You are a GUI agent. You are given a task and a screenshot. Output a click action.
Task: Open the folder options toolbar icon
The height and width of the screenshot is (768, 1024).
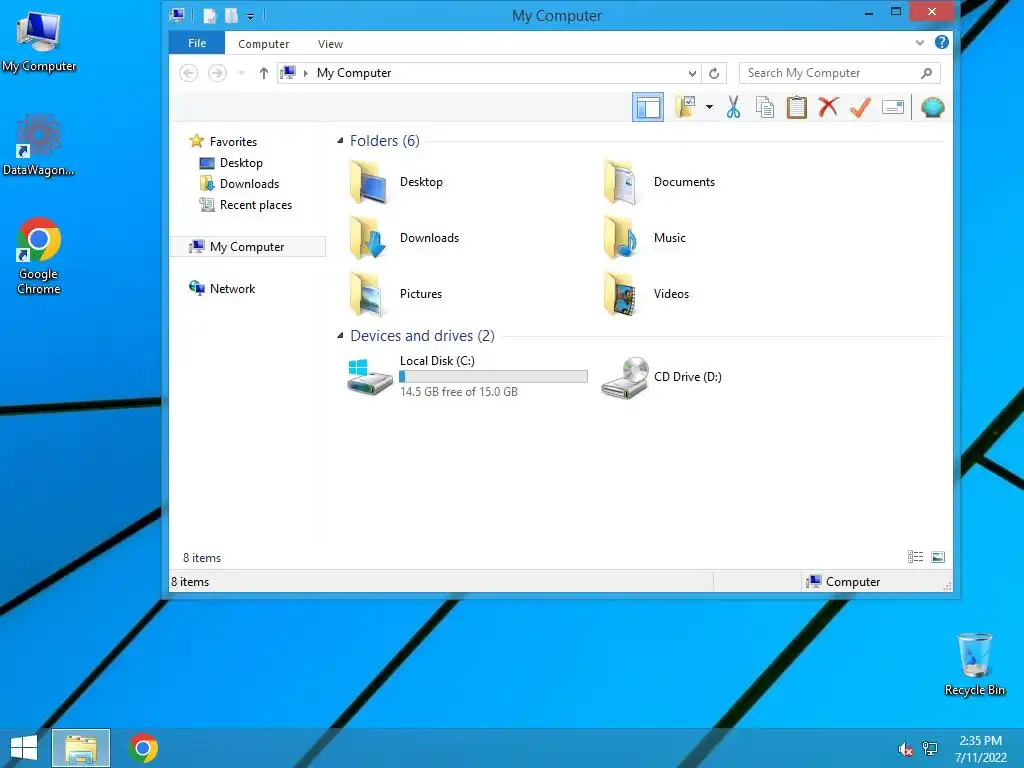coord(685,107)
